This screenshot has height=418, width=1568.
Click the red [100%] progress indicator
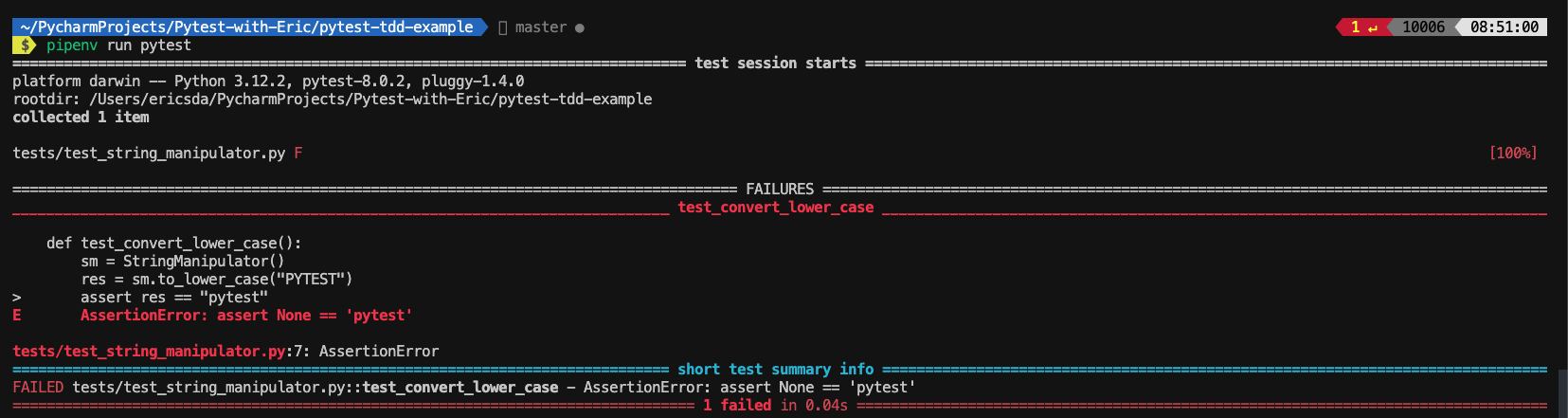coord(1513,153)
